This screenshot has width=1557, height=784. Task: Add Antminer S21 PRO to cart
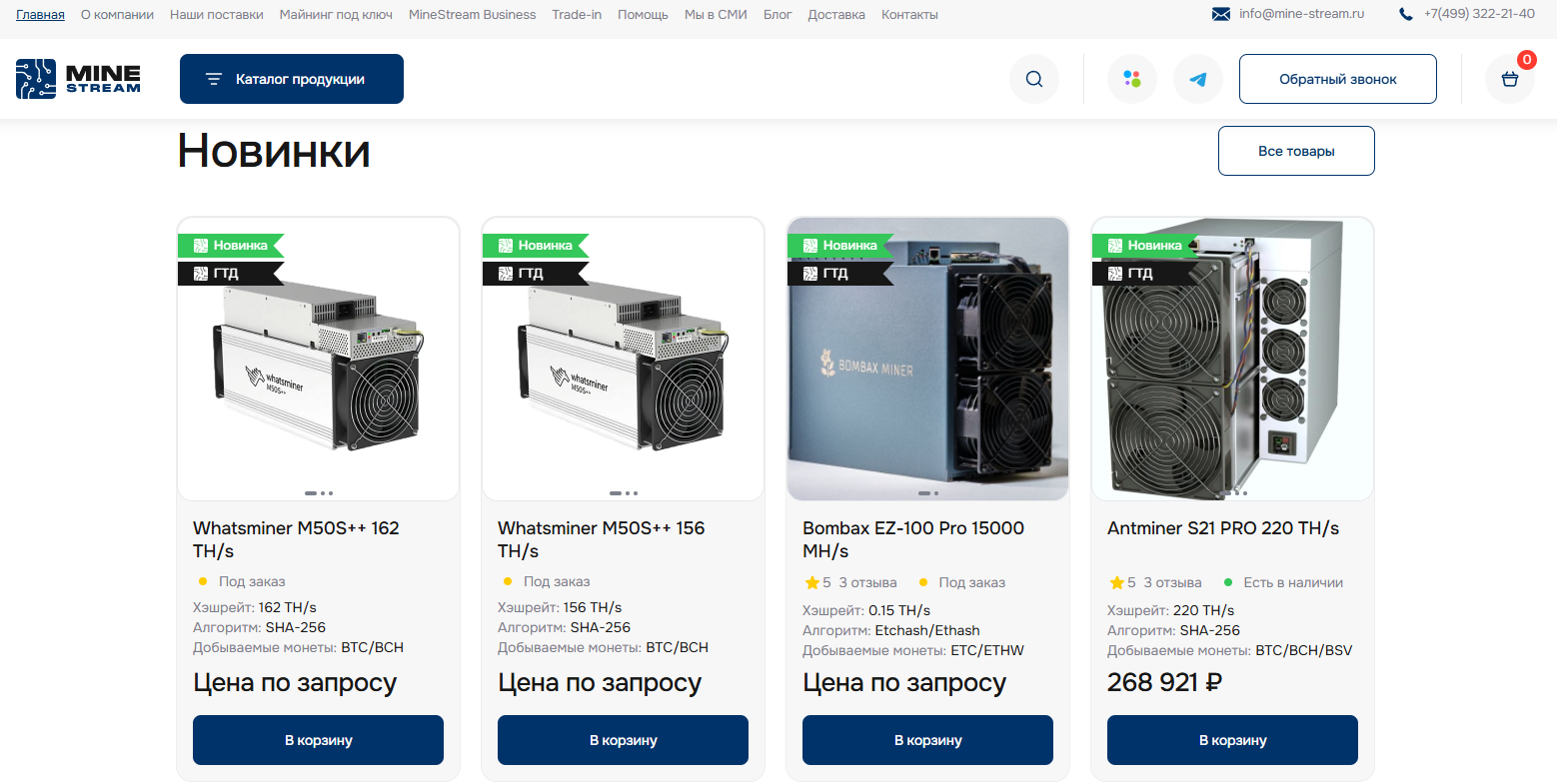(1232, 740)
